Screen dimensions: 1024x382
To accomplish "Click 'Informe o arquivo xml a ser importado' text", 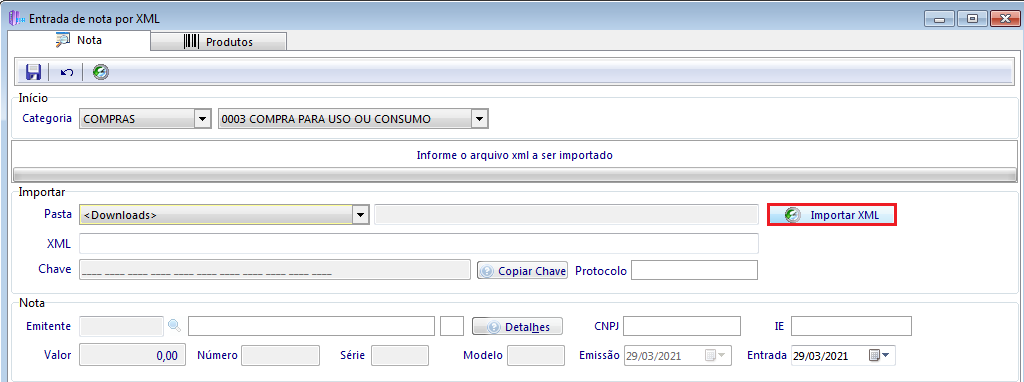I will tap(515, 155).
